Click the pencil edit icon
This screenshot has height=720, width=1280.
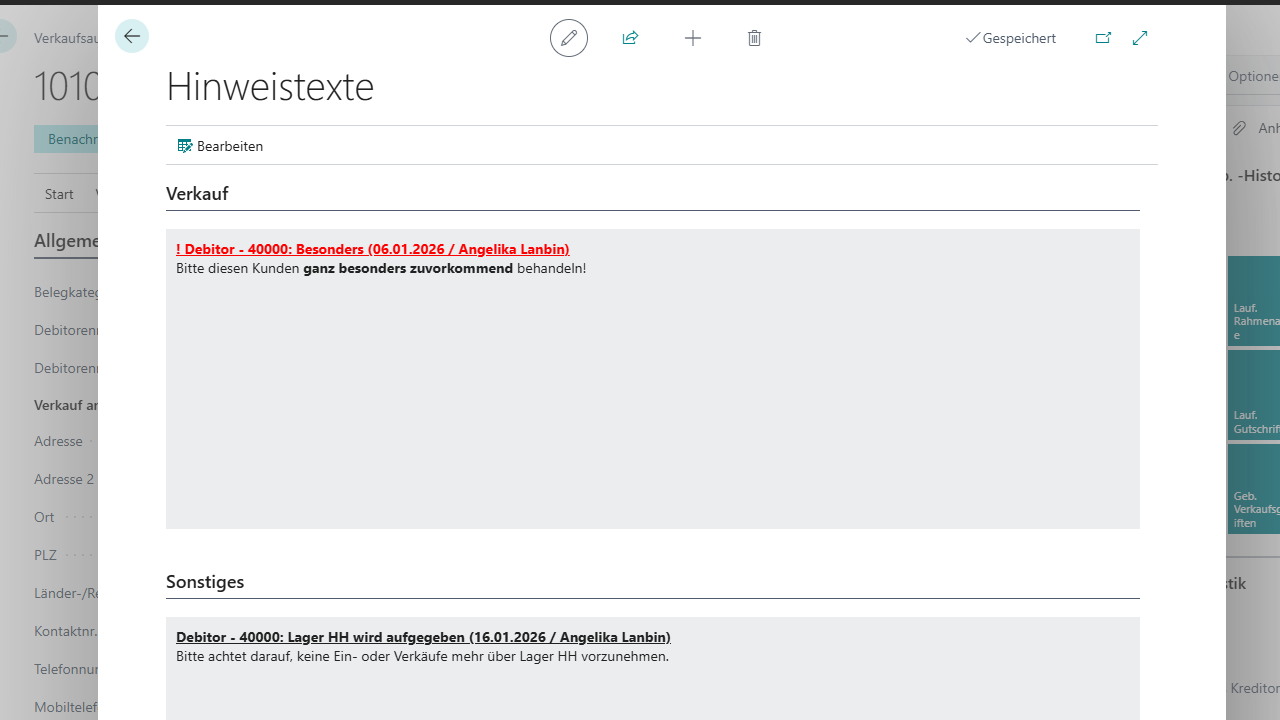coord(569,38)
